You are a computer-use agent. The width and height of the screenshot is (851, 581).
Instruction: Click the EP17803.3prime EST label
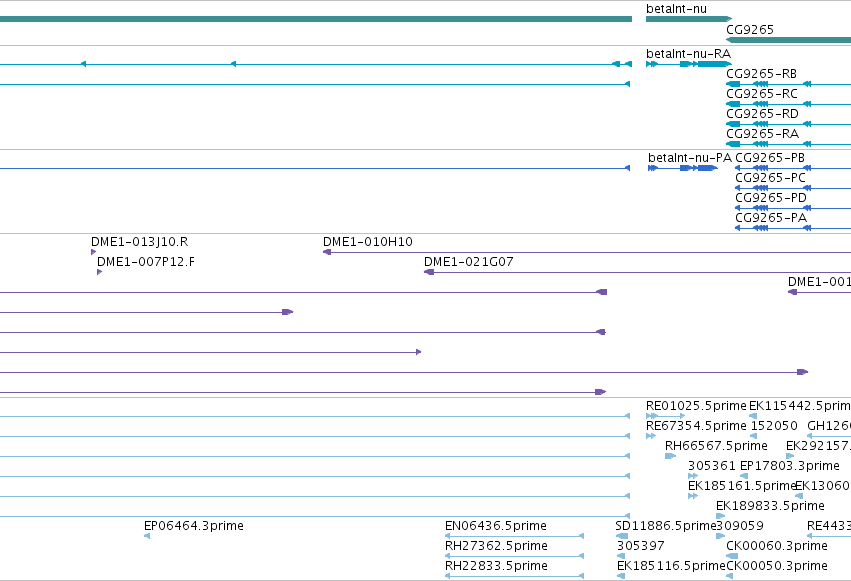coord(790,466)
